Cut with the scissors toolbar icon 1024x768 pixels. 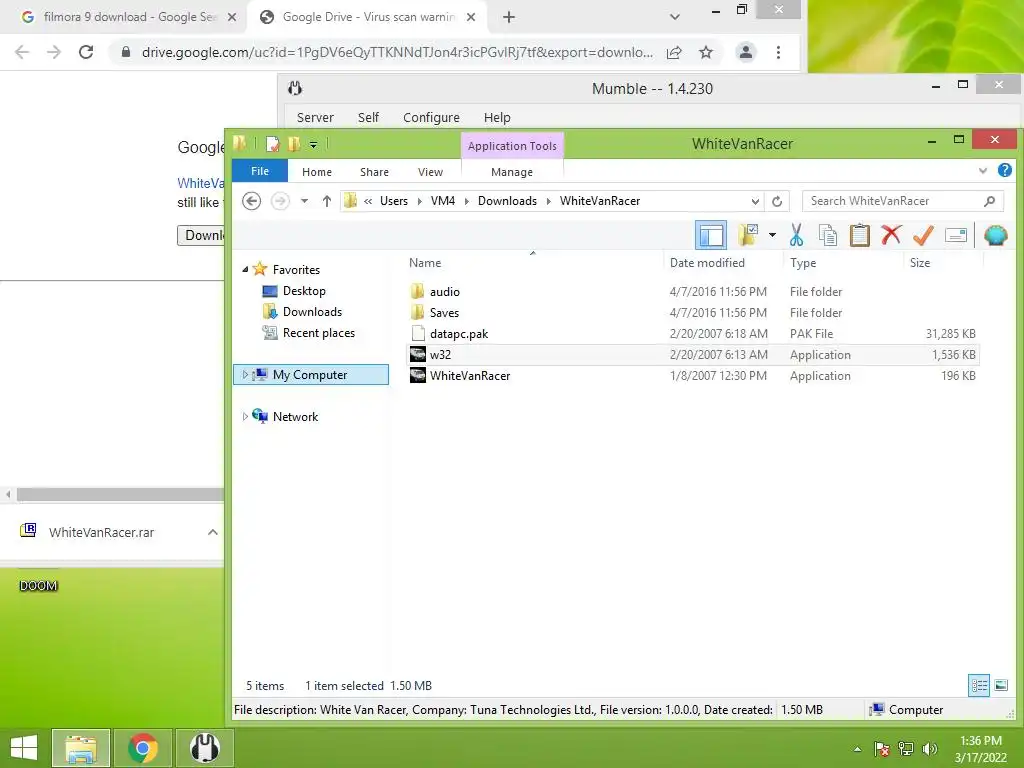(796, 235)
